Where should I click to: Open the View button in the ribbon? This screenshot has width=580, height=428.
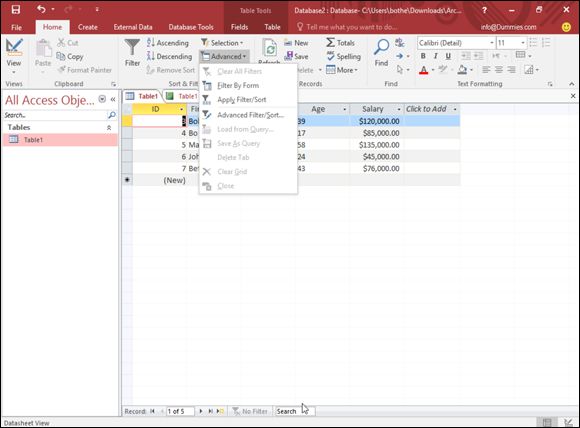tap(14, 56)
